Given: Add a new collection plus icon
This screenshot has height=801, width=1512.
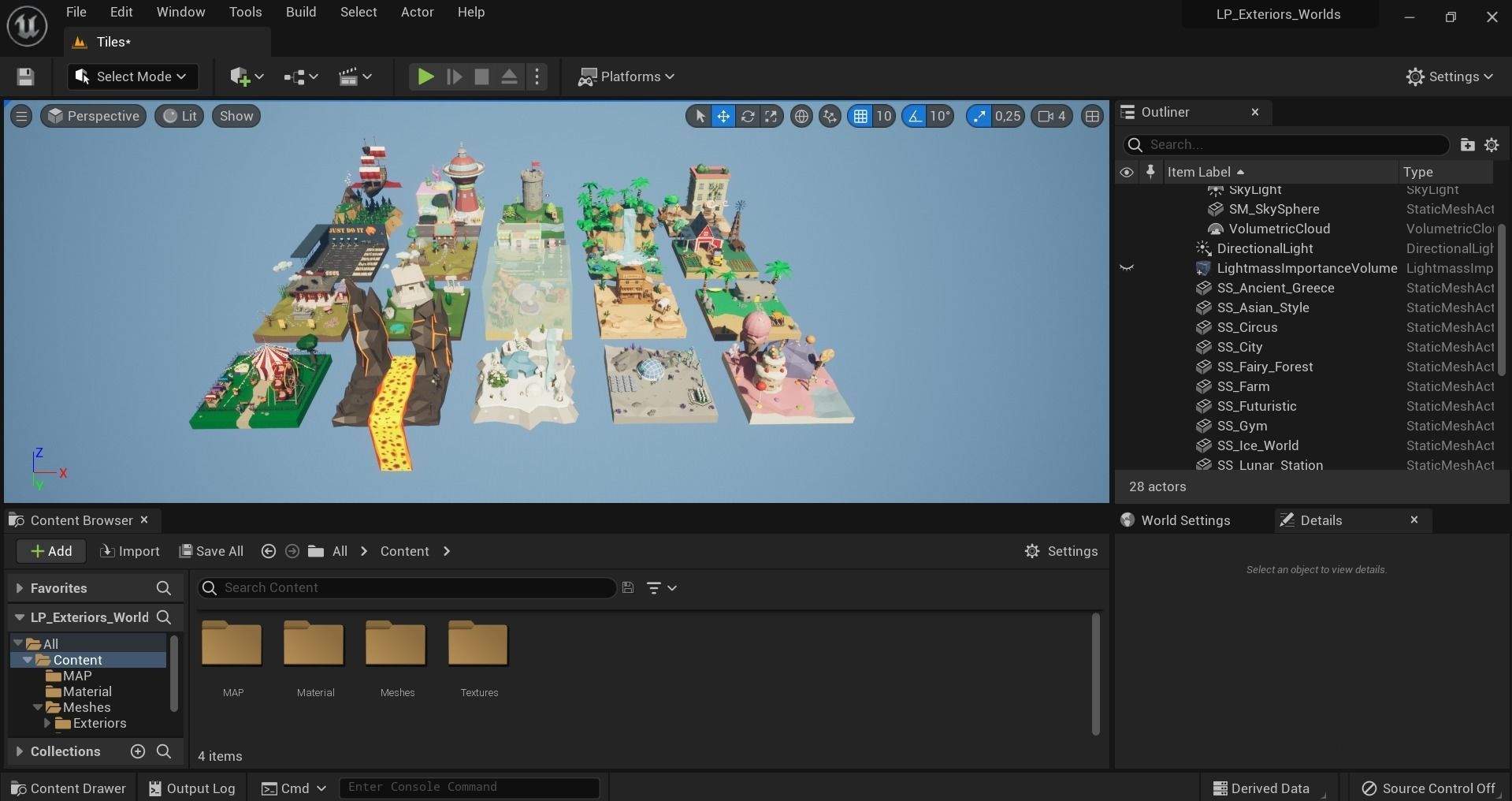Looking at the screenshot, I should point(138,751).
